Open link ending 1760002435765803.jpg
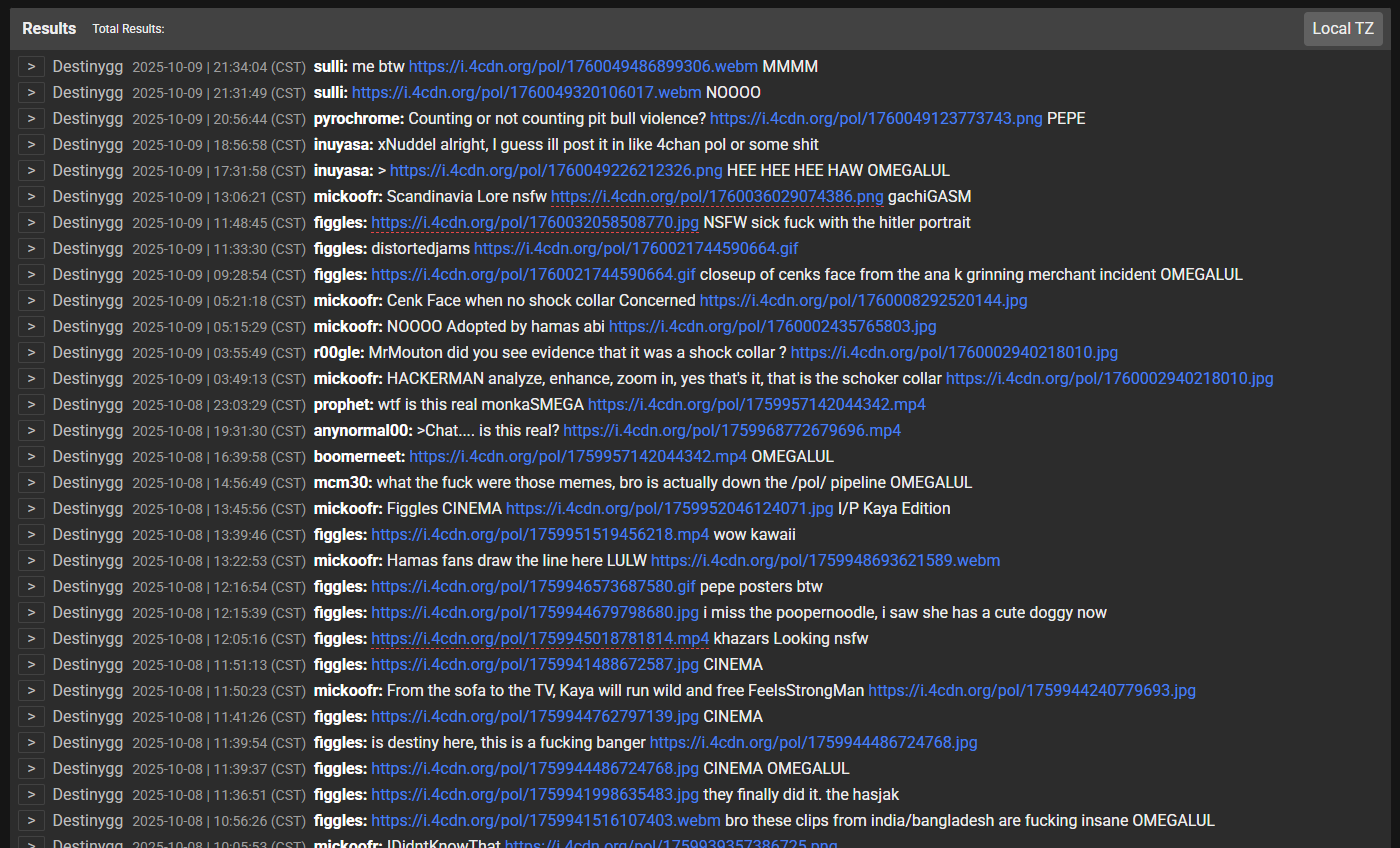The height and width of the screenshot is (848, 1400). click(773, 326)
